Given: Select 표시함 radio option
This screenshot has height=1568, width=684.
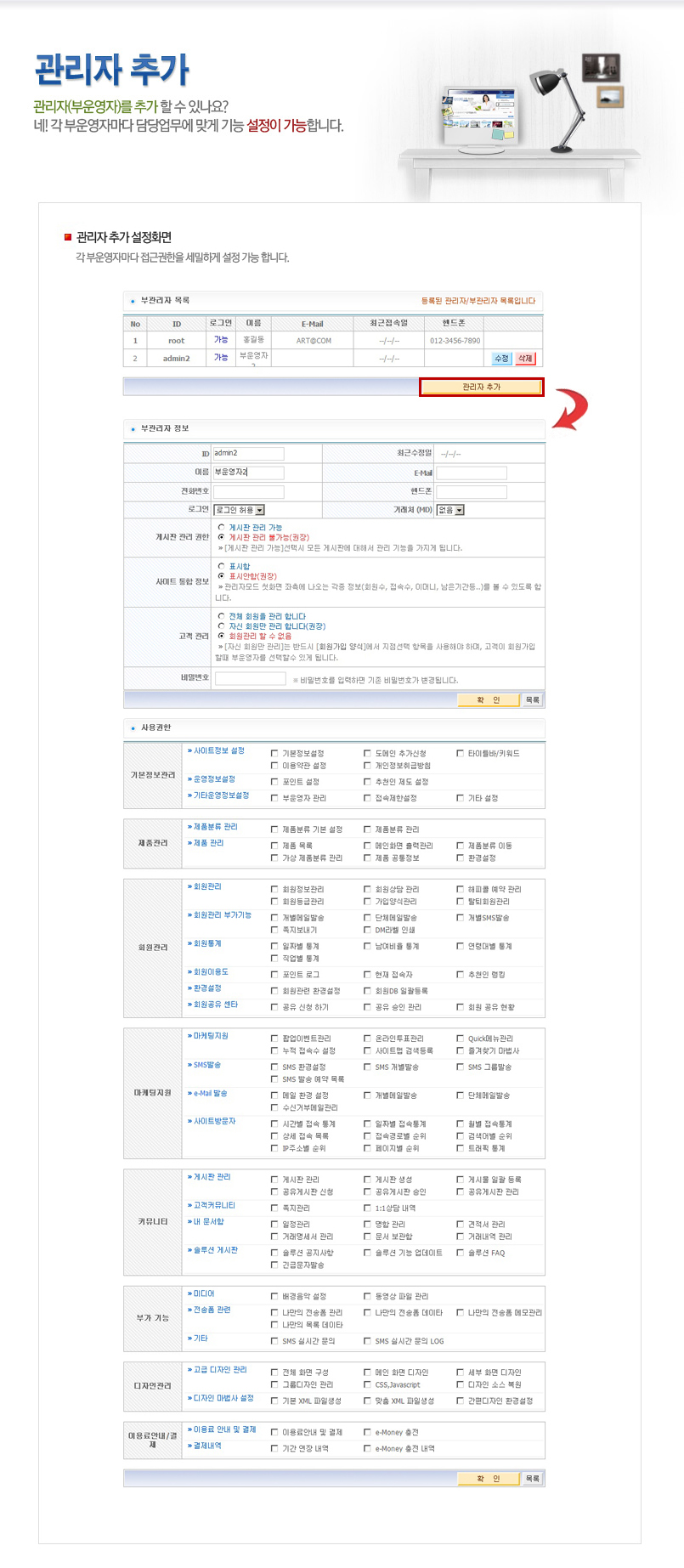Looking at the screenshot, I should (222, 566).
